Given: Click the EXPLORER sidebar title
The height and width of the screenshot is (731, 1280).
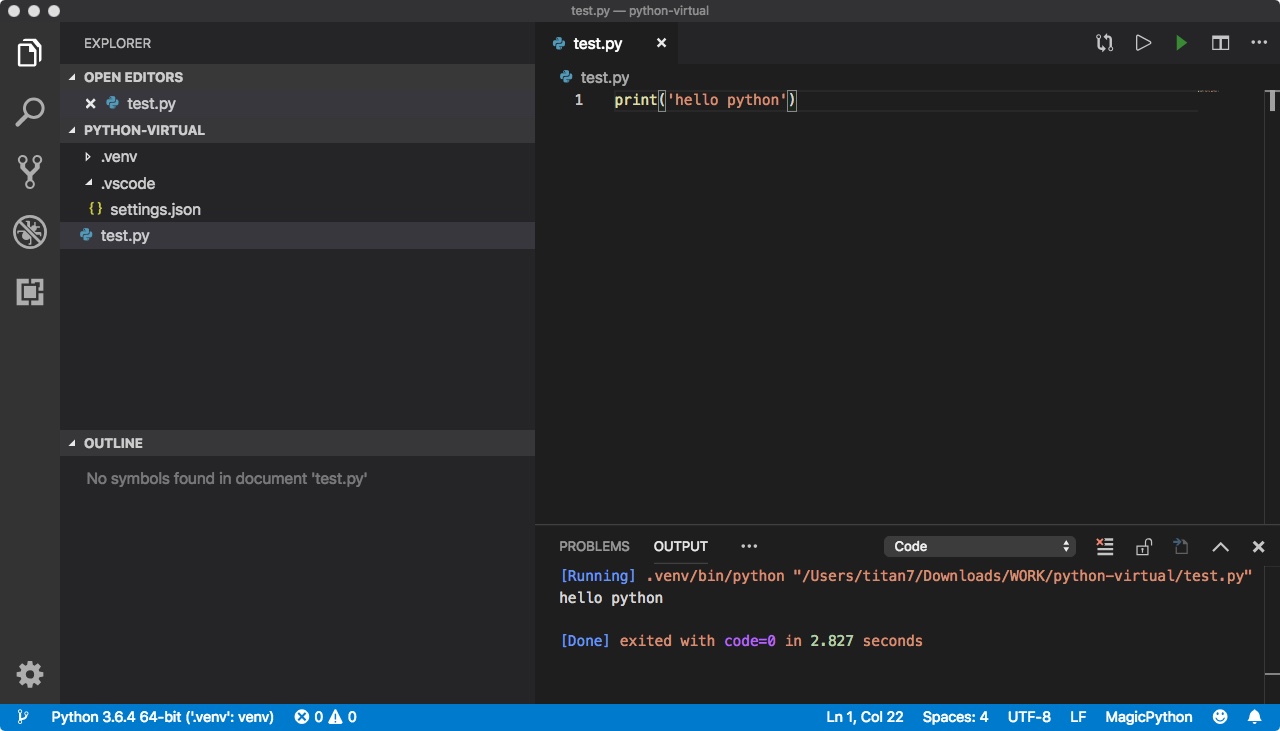Looking at the screenshot, I should pos(117,43).
